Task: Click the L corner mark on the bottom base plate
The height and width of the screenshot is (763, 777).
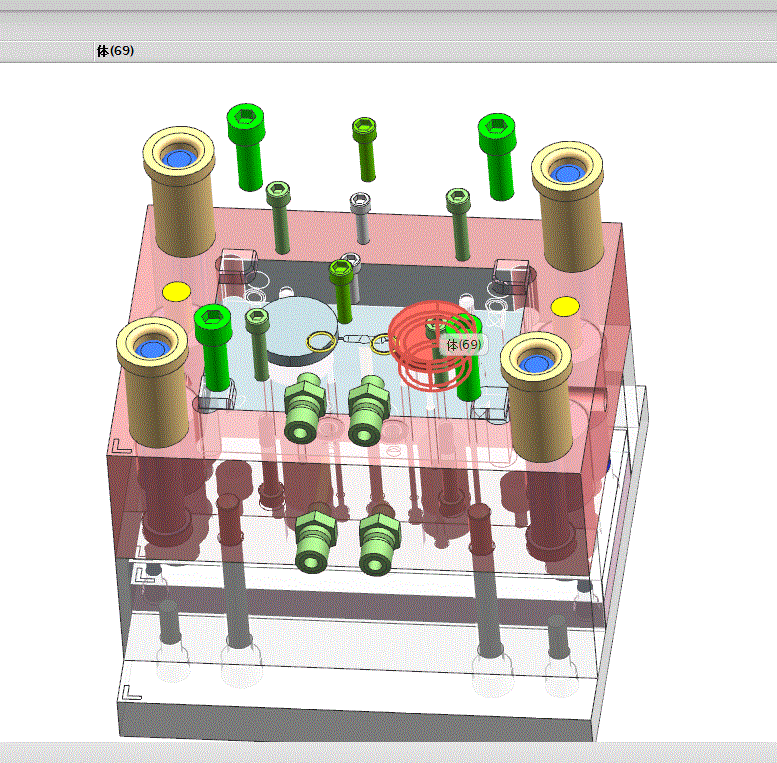Action: (x=131, y=693)
